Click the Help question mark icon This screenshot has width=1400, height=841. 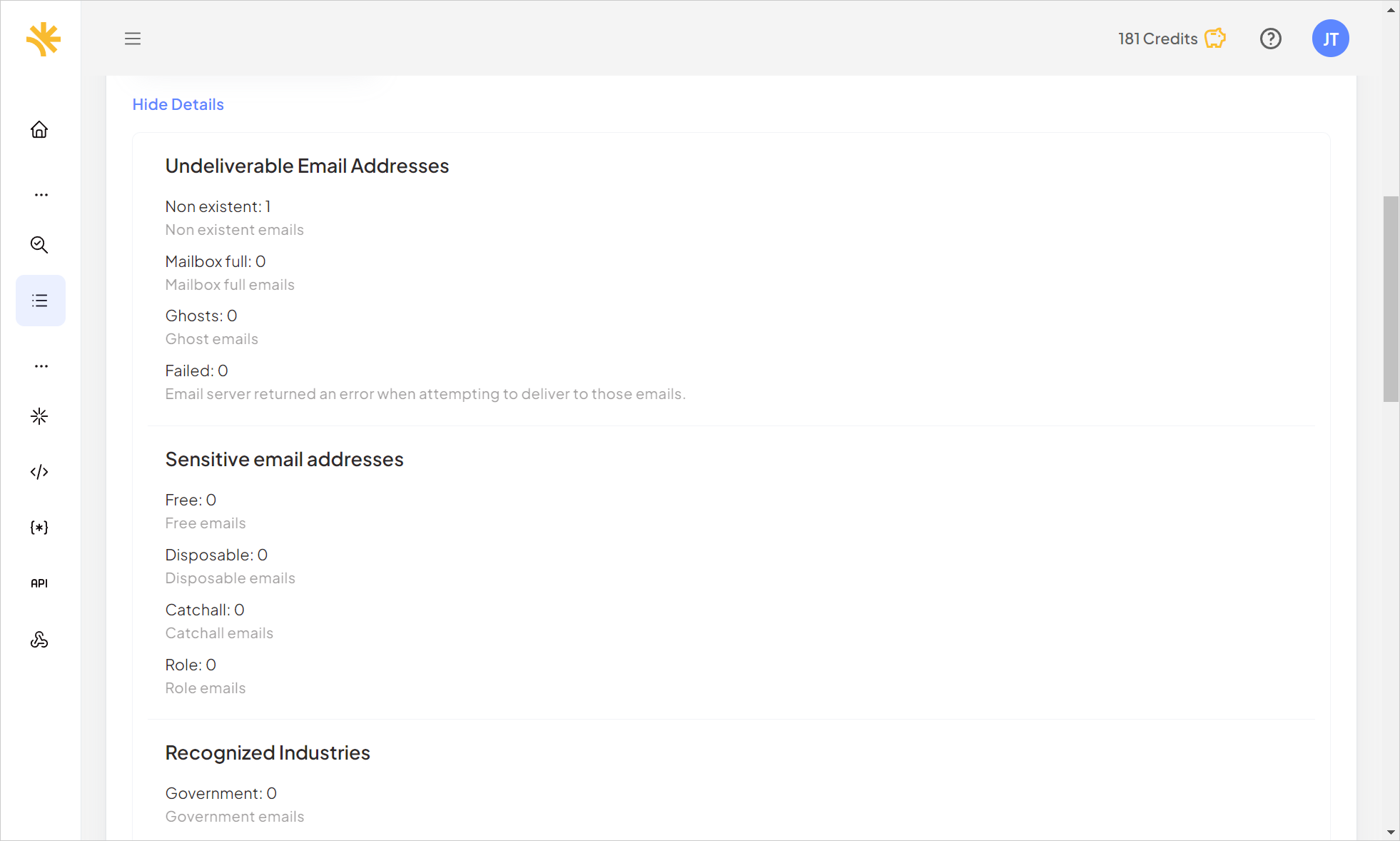tap(1270, 38)
